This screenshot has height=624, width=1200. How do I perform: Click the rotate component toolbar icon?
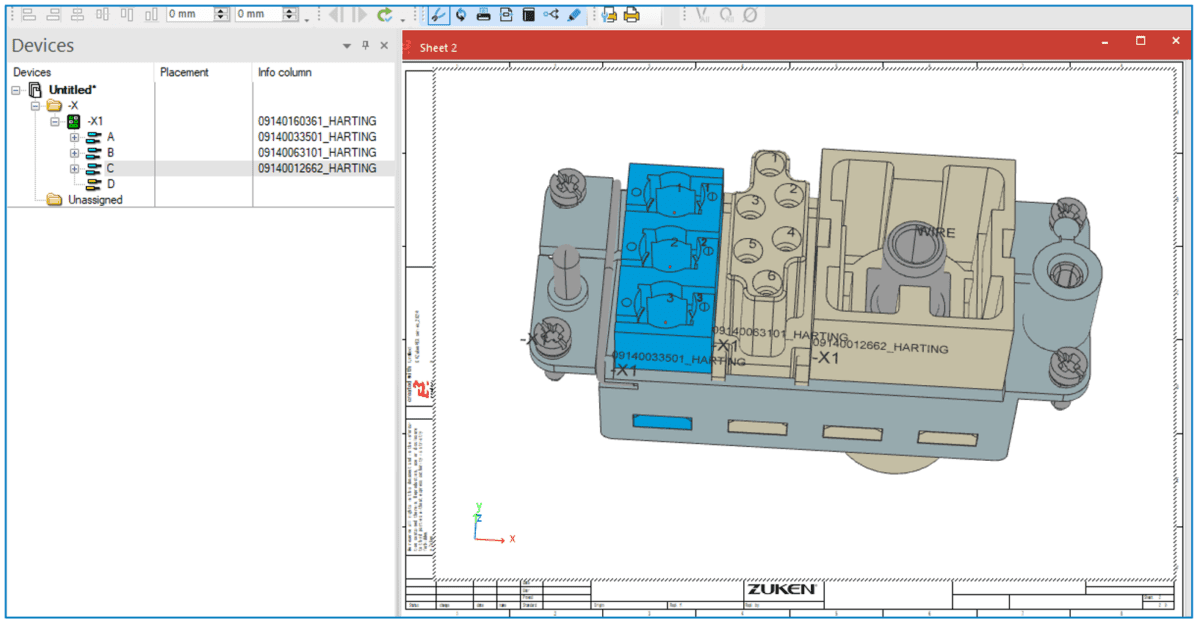pyautogui.click(x=460, y=14)
